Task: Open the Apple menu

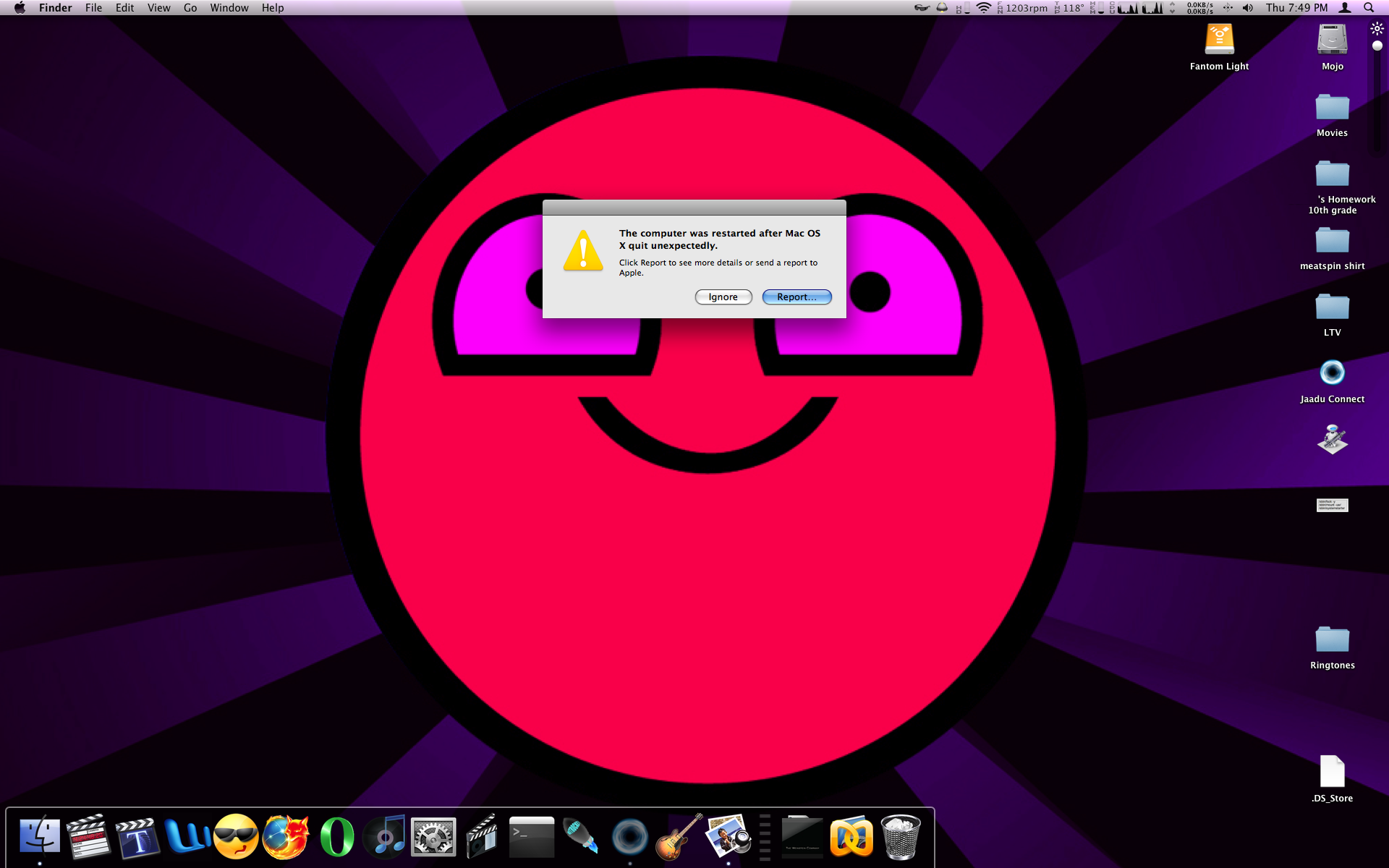Action: point(20,8)
